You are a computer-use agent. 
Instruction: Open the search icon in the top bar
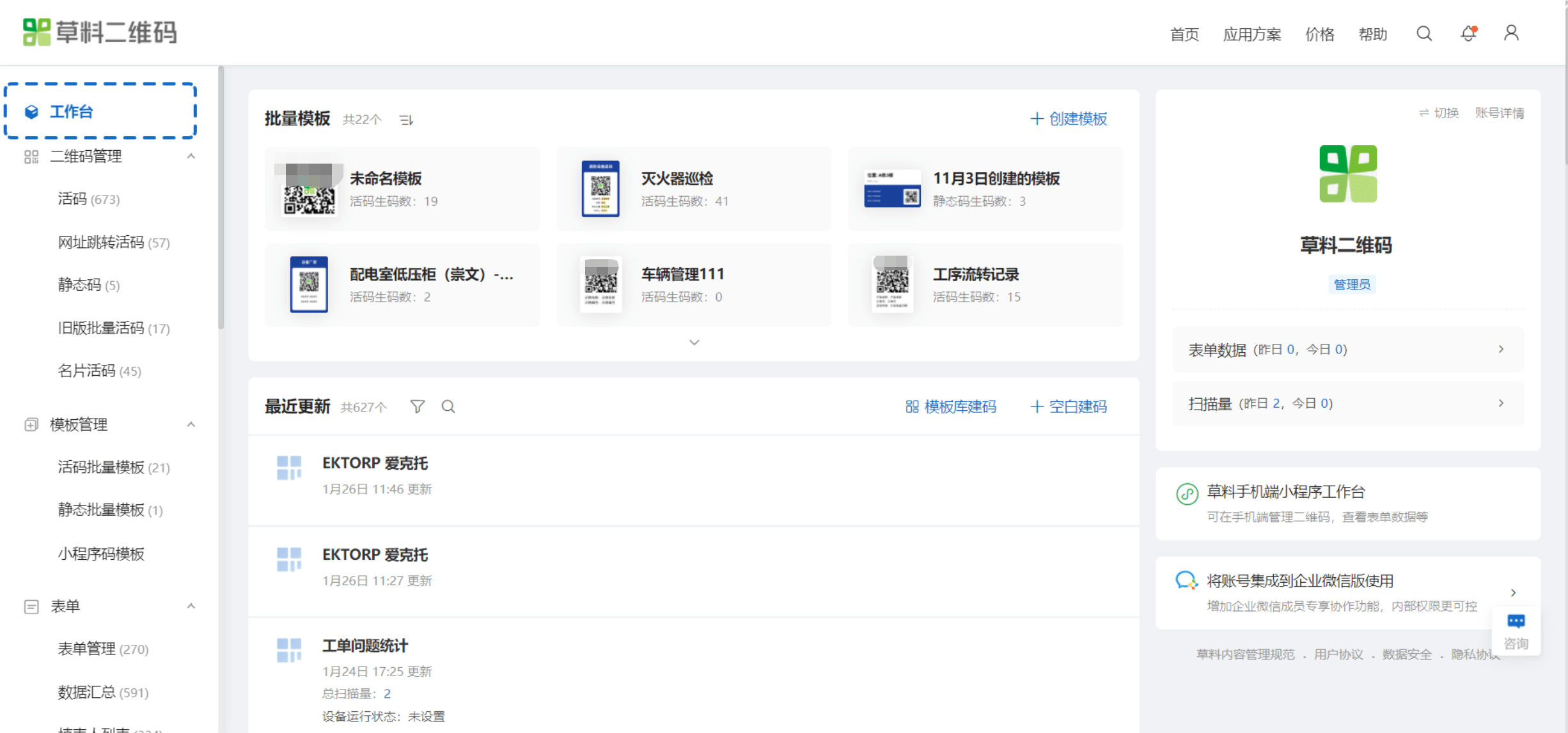(x=1424, y=33)
